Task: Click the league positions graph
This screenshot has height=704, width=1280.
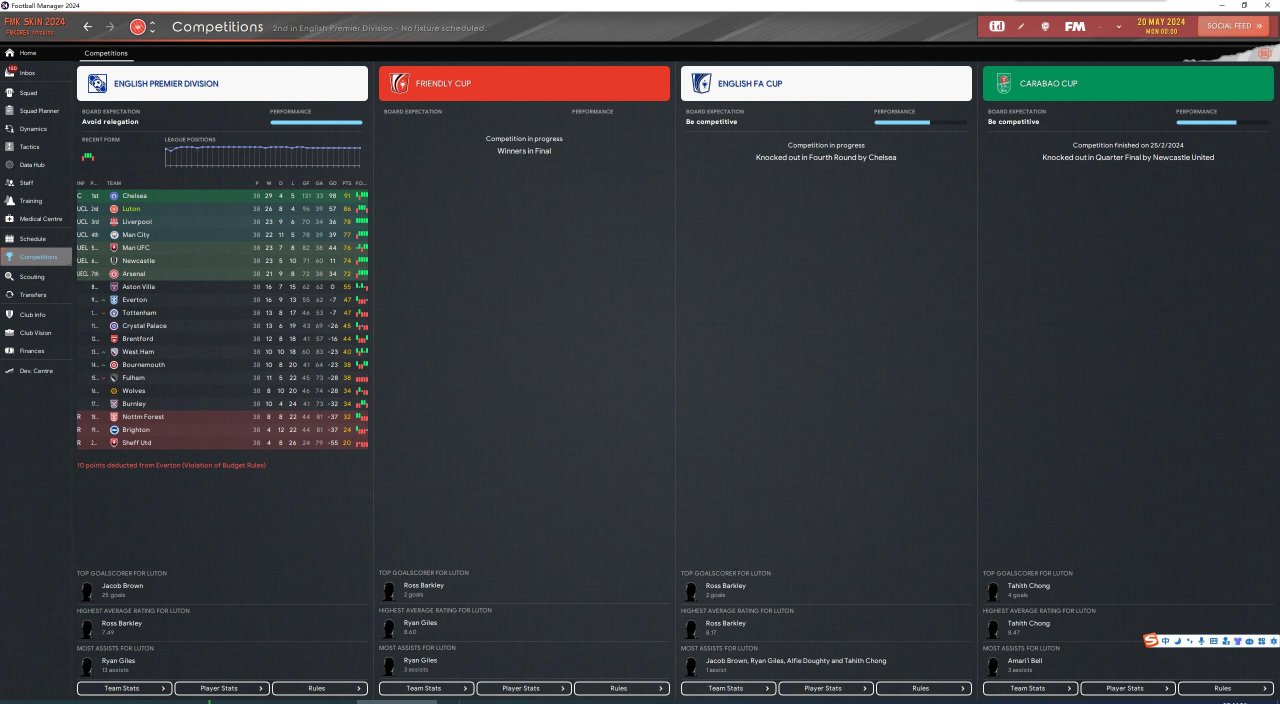Action: coord(263,155)
